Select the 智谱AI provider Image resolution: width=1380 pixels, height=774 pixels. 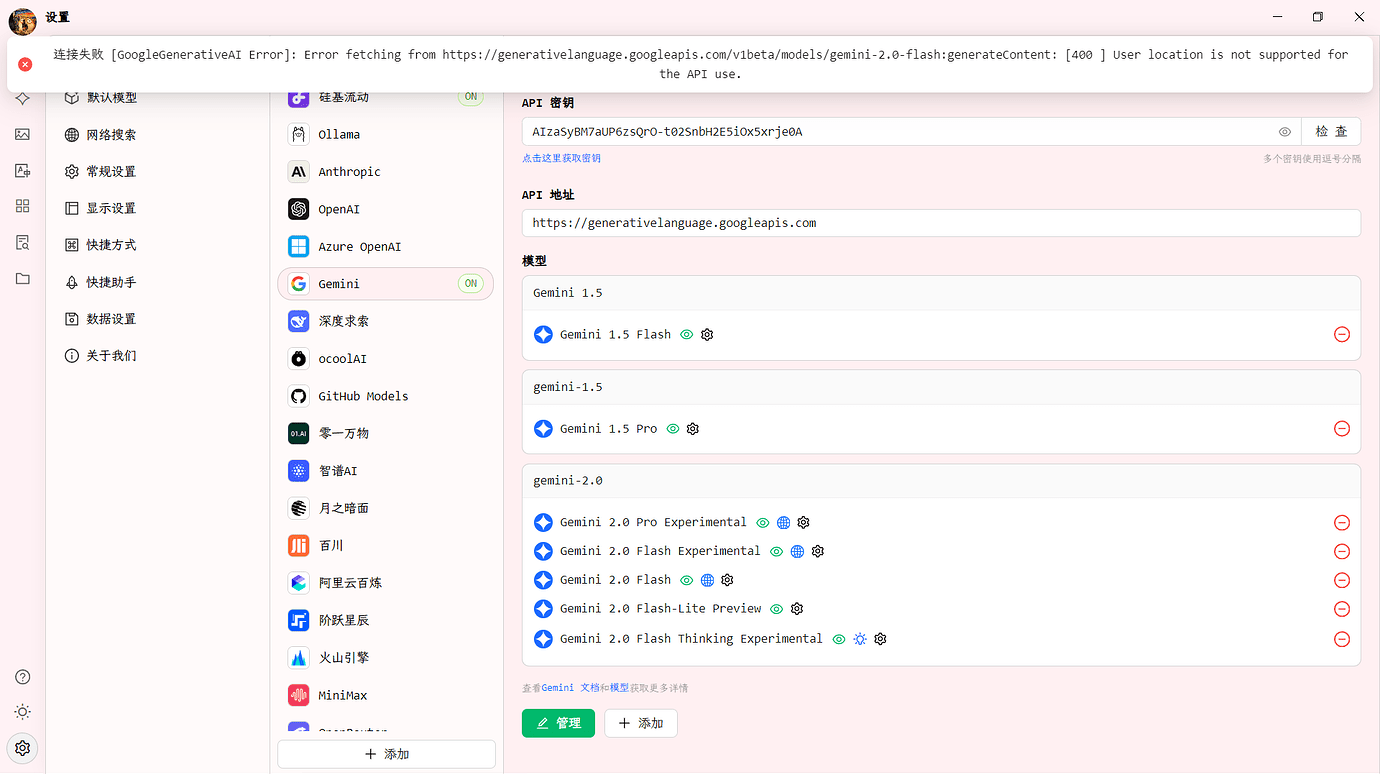coord(385,470)
